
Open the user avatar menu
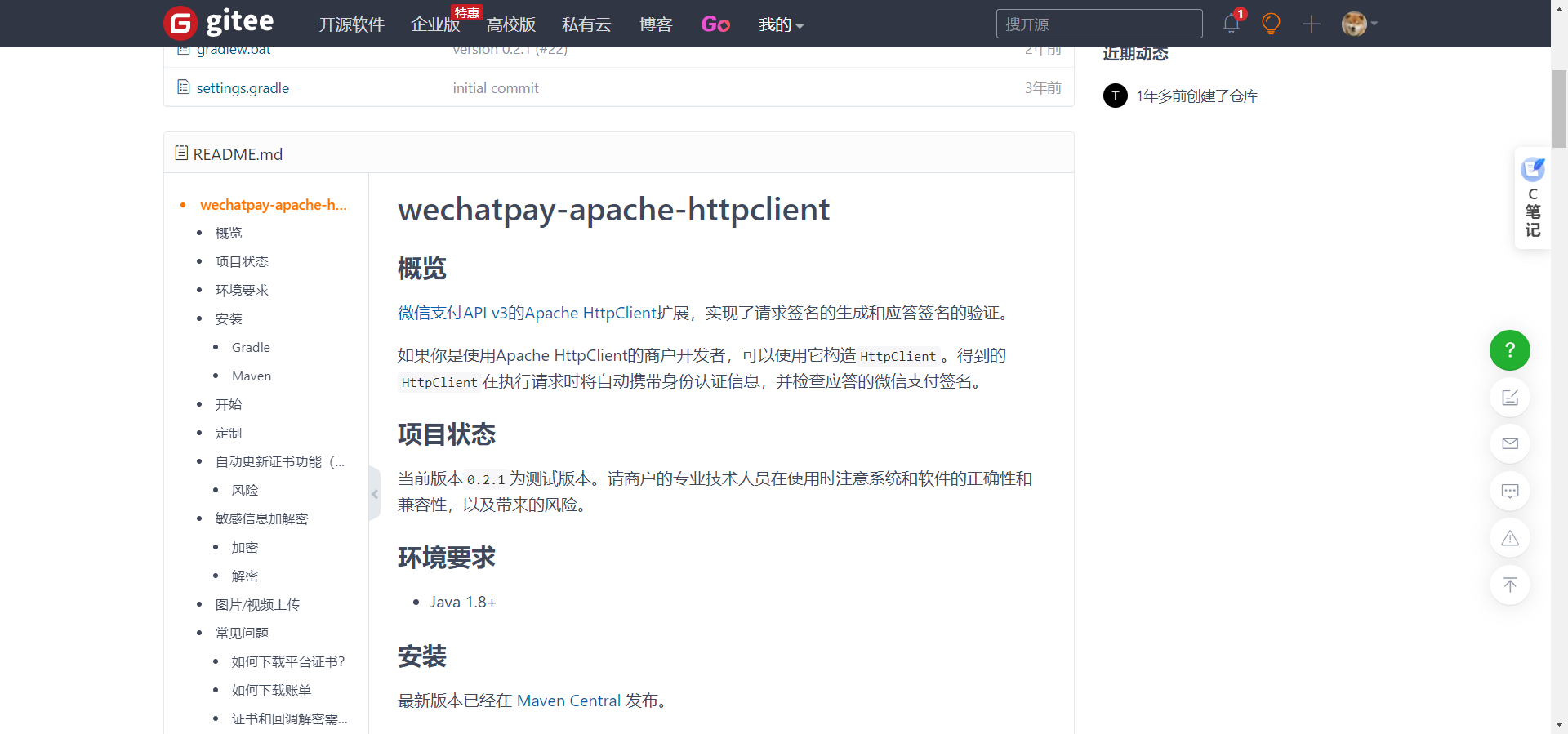(x=1359, y=24)
